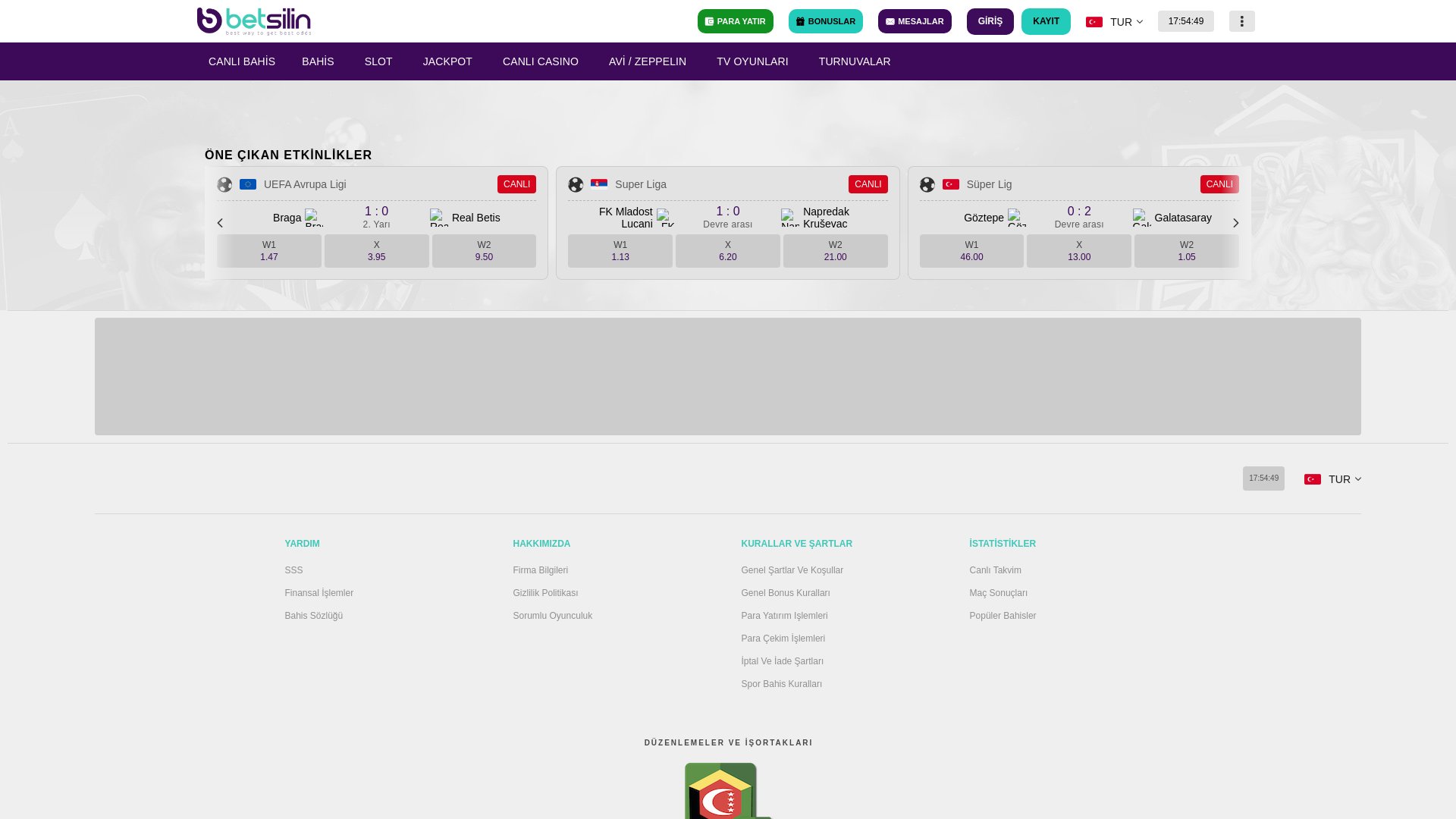This screenshot has width=1456, height=819.
Task: Open AVİ / ZEPPELIN games
Action: click(648, 61)
